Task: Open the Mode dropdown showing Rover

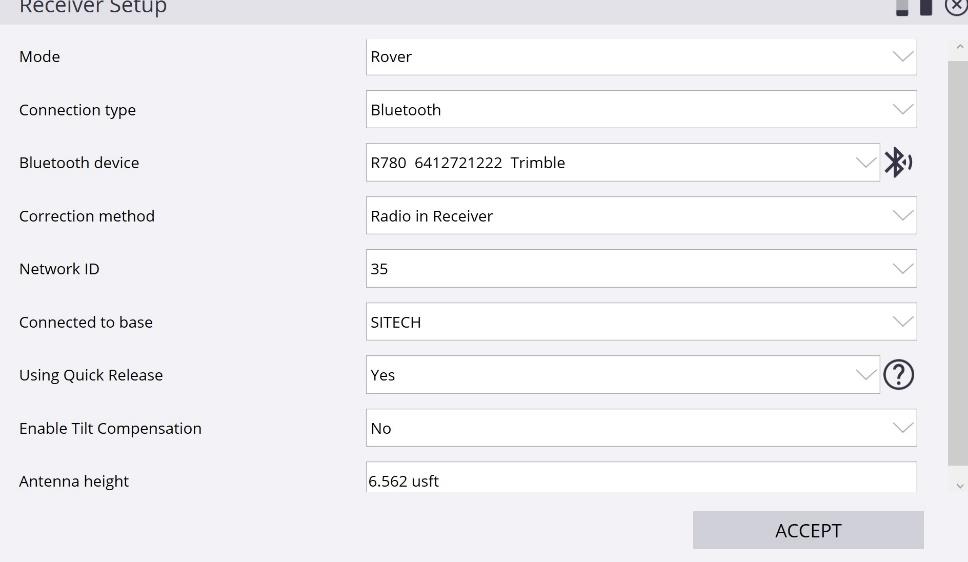Action: (x=640, y=57)
